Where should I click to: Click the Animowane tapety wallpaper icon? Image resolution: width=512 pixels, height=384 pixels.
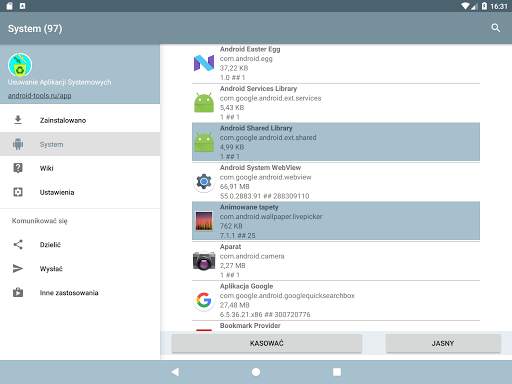point(204,221)
